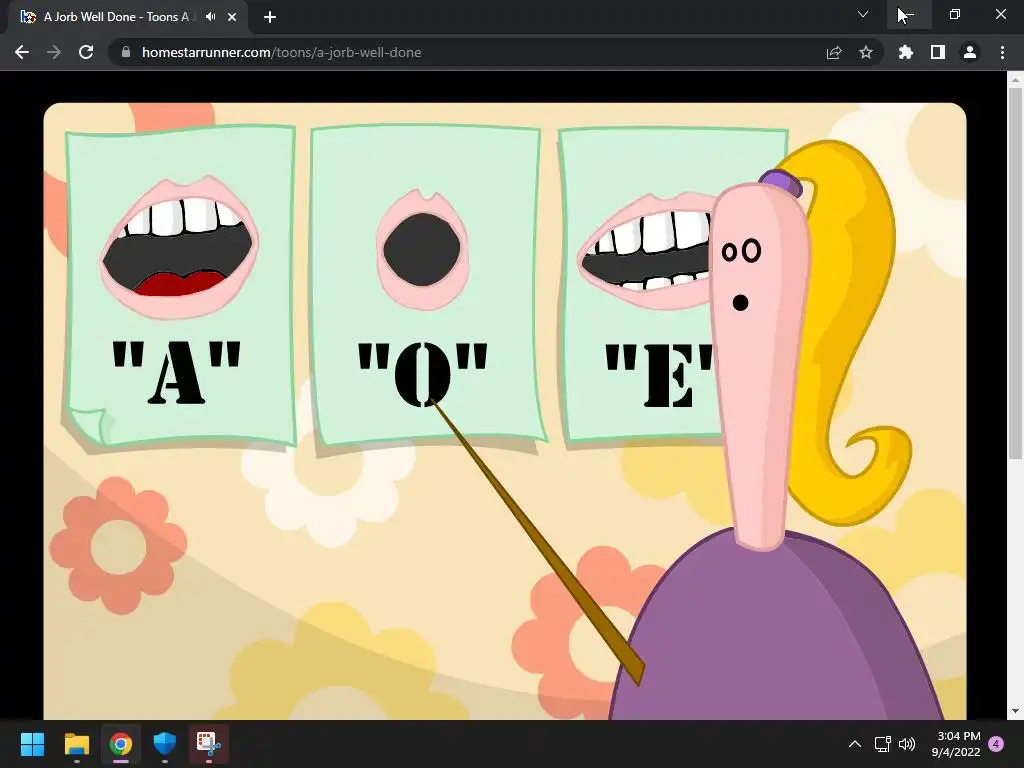Click the scrollbar up arrow

pos(1015,80)
